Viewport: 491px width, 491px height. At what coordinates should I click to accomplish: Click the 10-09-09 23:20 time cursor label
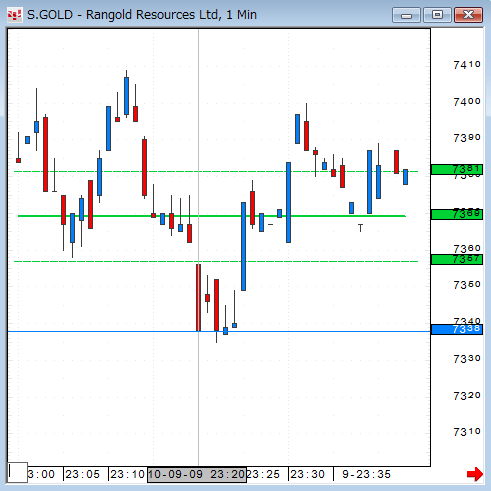(197, 475)
